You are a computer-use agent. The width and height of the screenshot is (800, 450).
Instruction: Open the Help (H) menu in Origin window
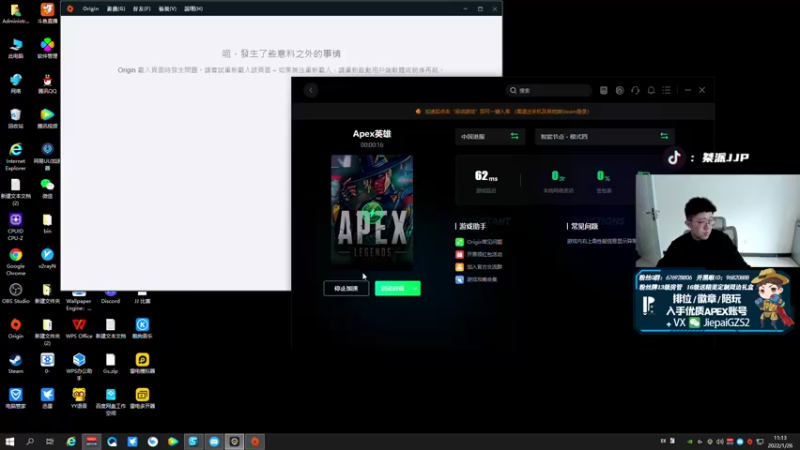coord(193,9)
